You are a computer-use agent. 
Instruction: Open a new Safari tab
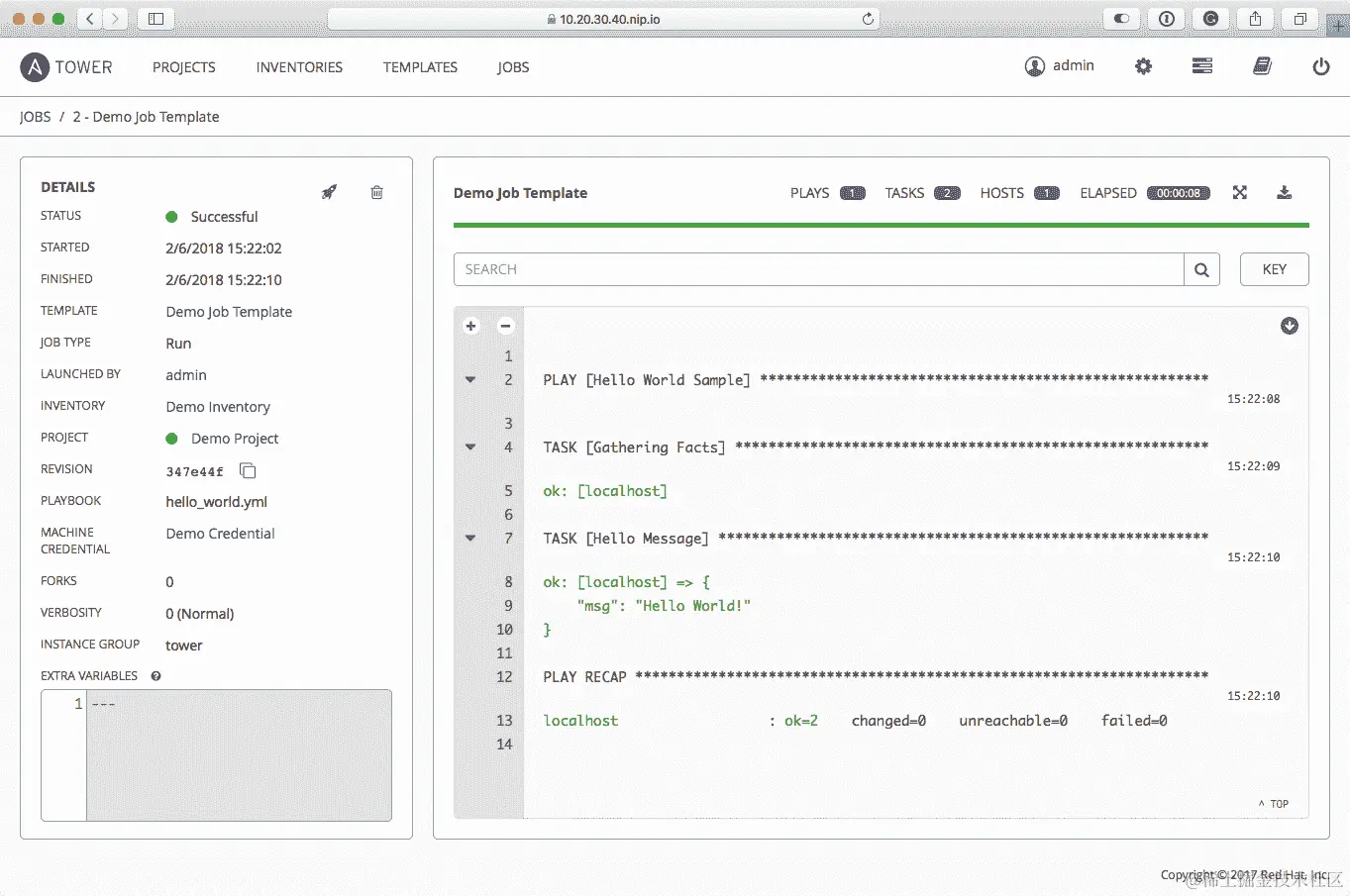click(1338, 24)
